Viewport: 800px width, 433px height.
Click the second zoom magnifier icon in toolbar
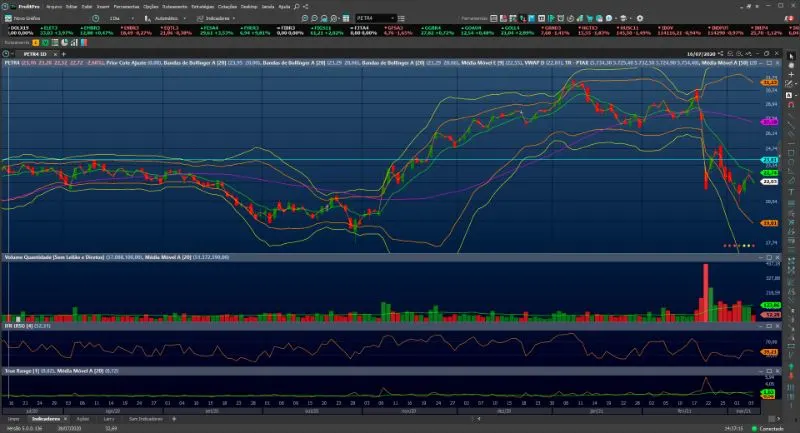pyautogui.click(x=314, y=18)
